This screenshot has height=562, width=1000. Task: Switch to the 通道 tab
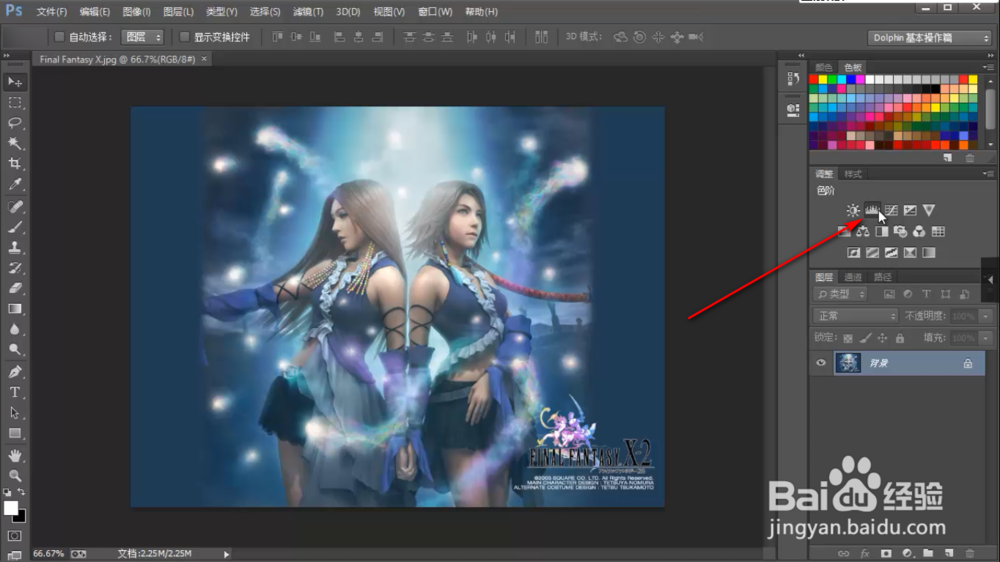pyautogui.click(x=853, y=277)
